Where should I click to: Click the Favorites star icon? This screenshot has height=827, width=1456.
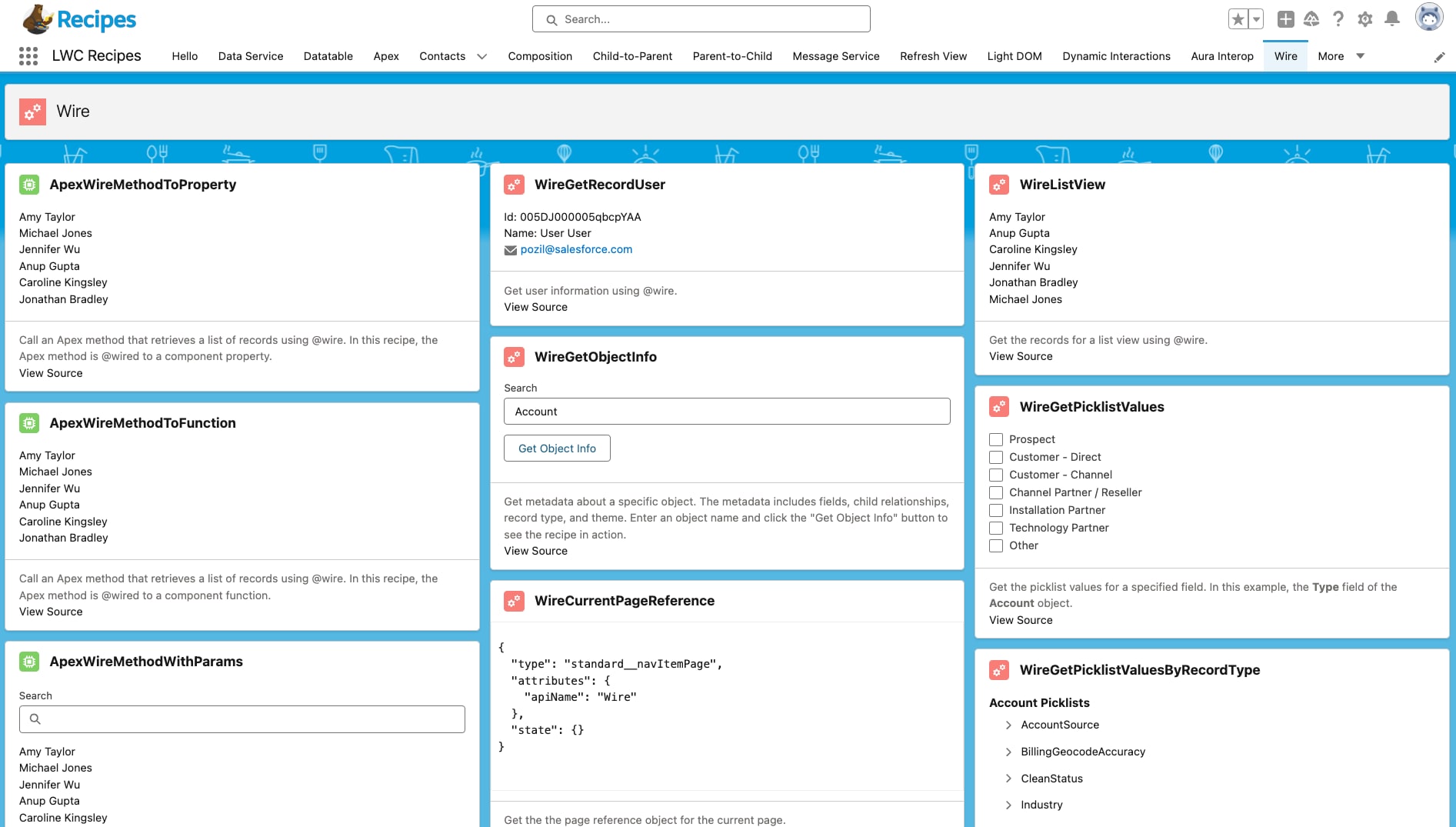pyautogui.click(x=1238, y=19)
